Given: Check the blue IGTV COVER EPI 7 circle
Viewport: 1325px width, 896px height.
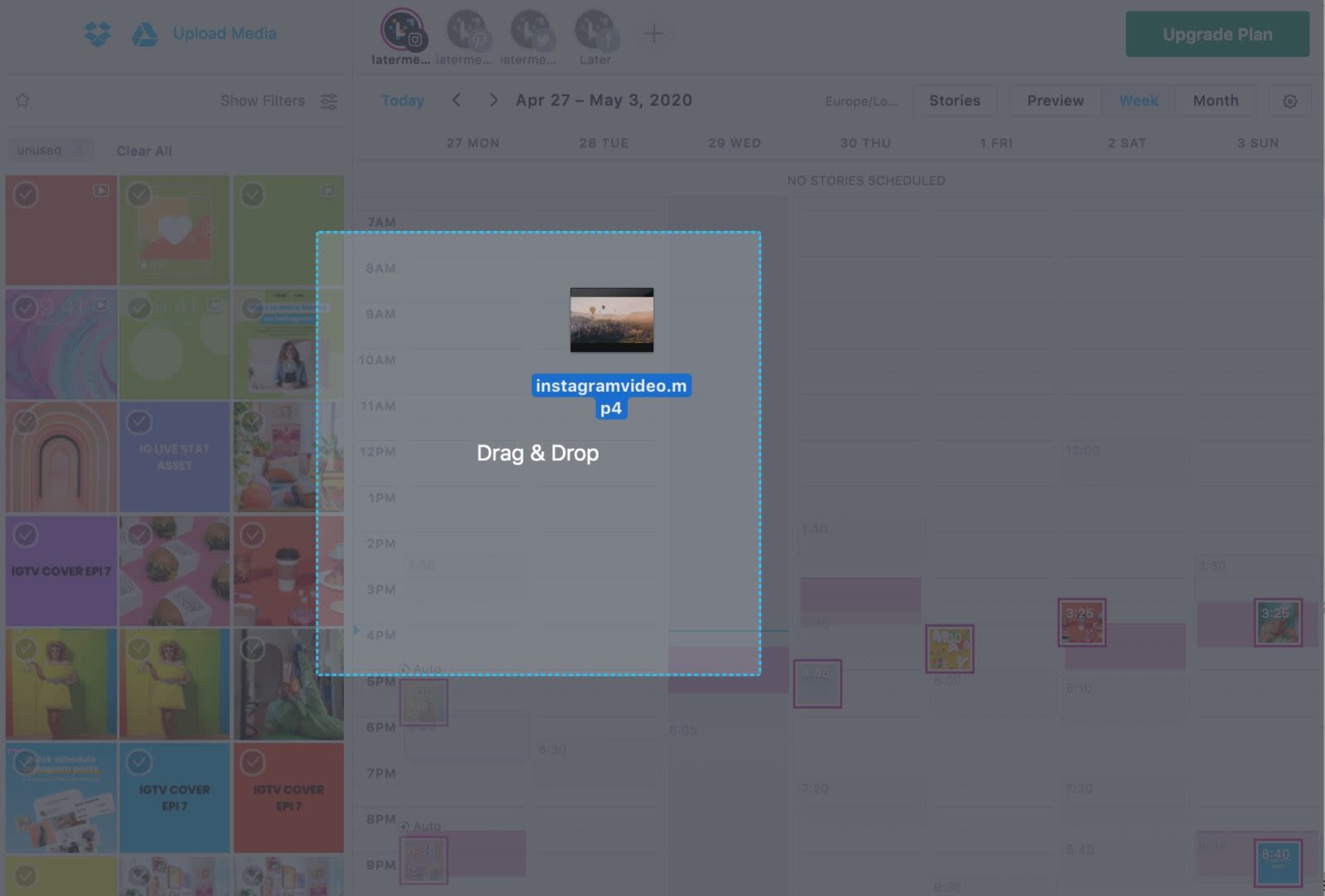Looking at the screenshot, I should (x=139, y=762).
